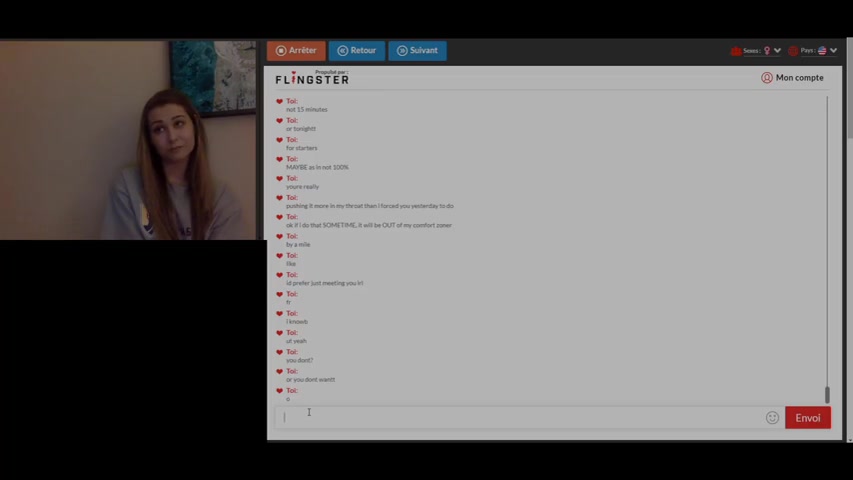
Task: Click the group icon beside Sexes
Action: (736, 51)
